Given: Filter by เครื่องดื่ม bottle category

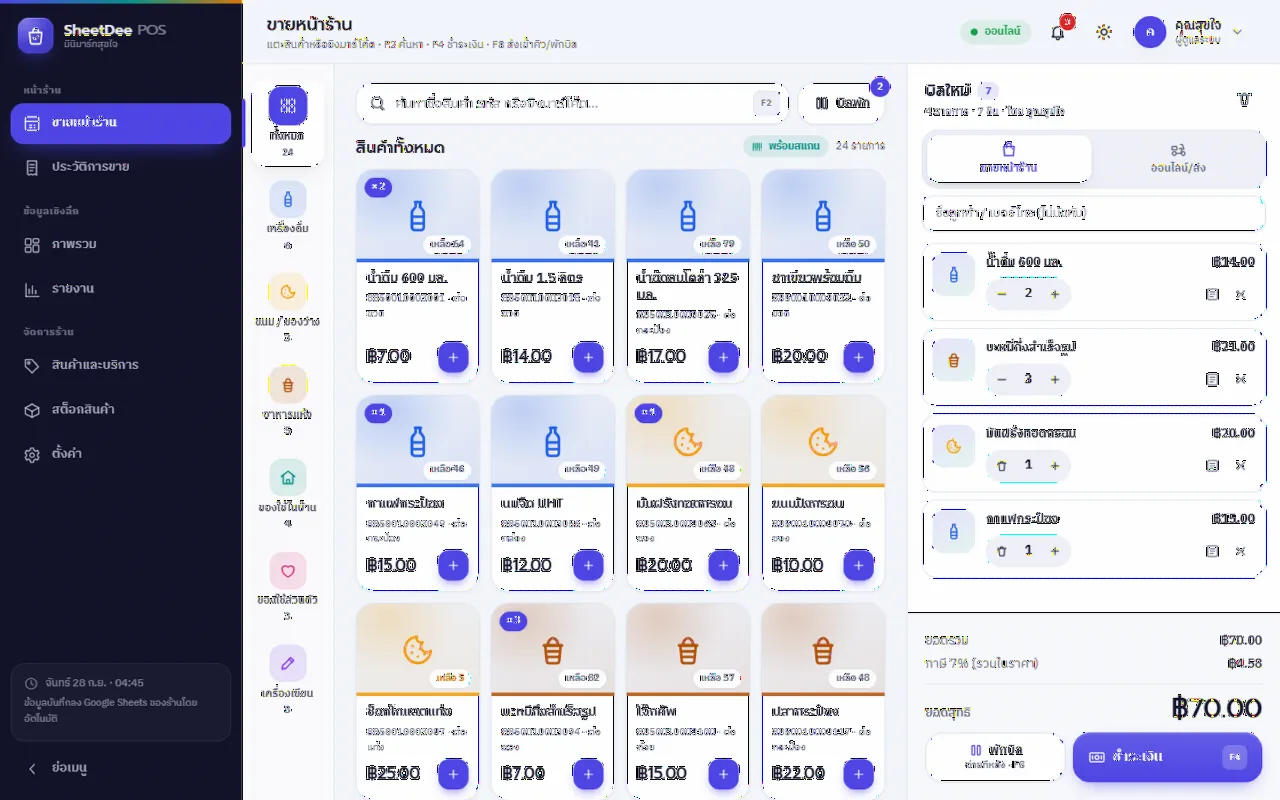Looking at the screenshot, I should pyautogui.click(x=287, y=215).
